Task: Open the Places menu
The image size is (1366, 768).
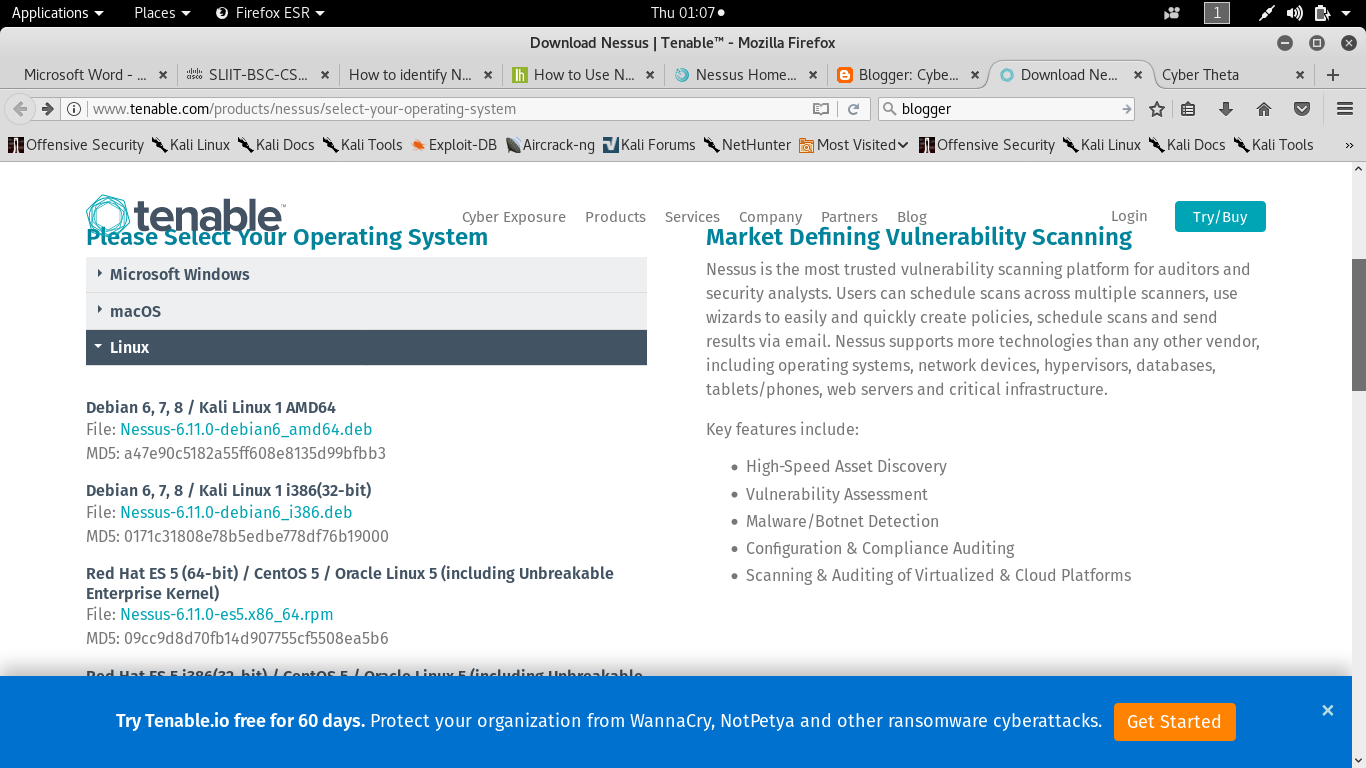Action: [x=162, y=13]
